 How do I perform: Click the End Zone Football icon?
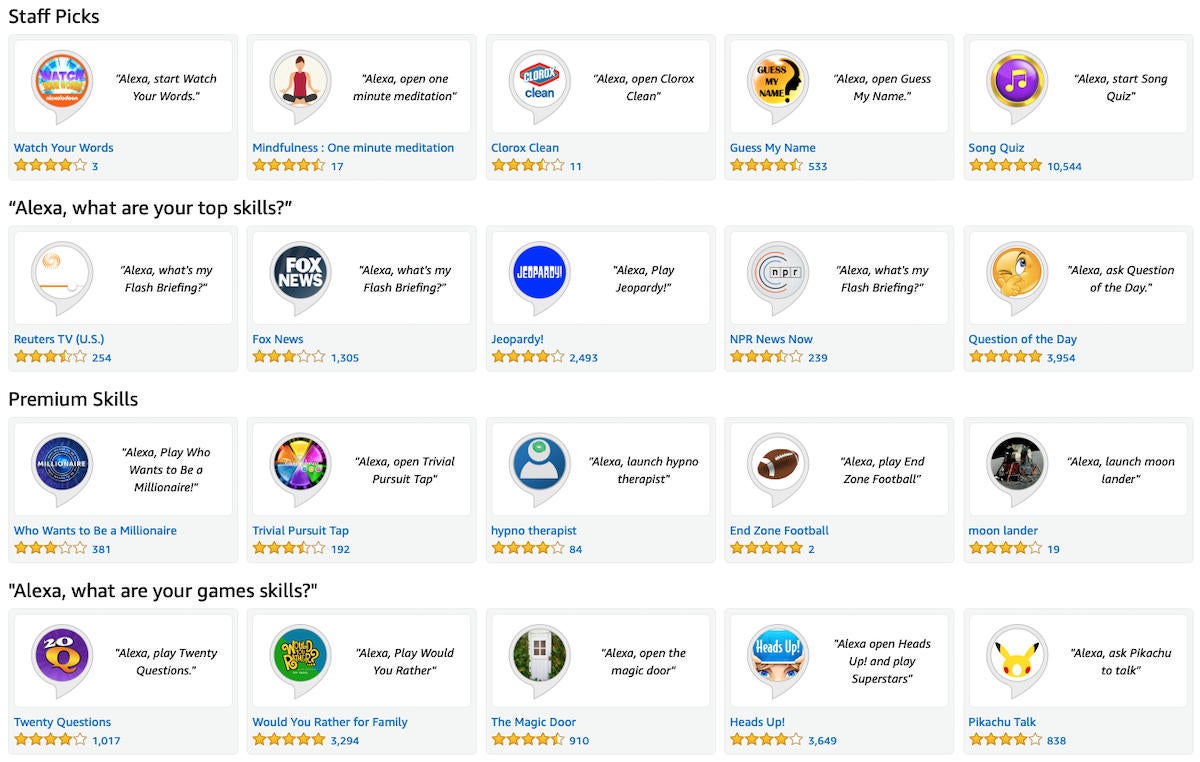coord(778,468)
